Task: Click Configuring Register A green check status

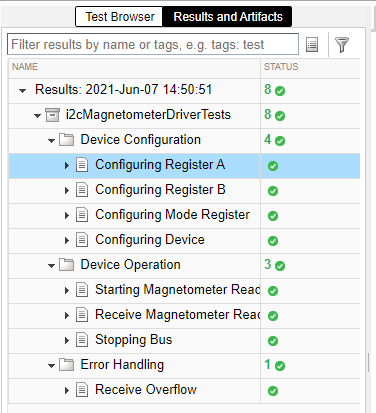Action: (273, 166)
